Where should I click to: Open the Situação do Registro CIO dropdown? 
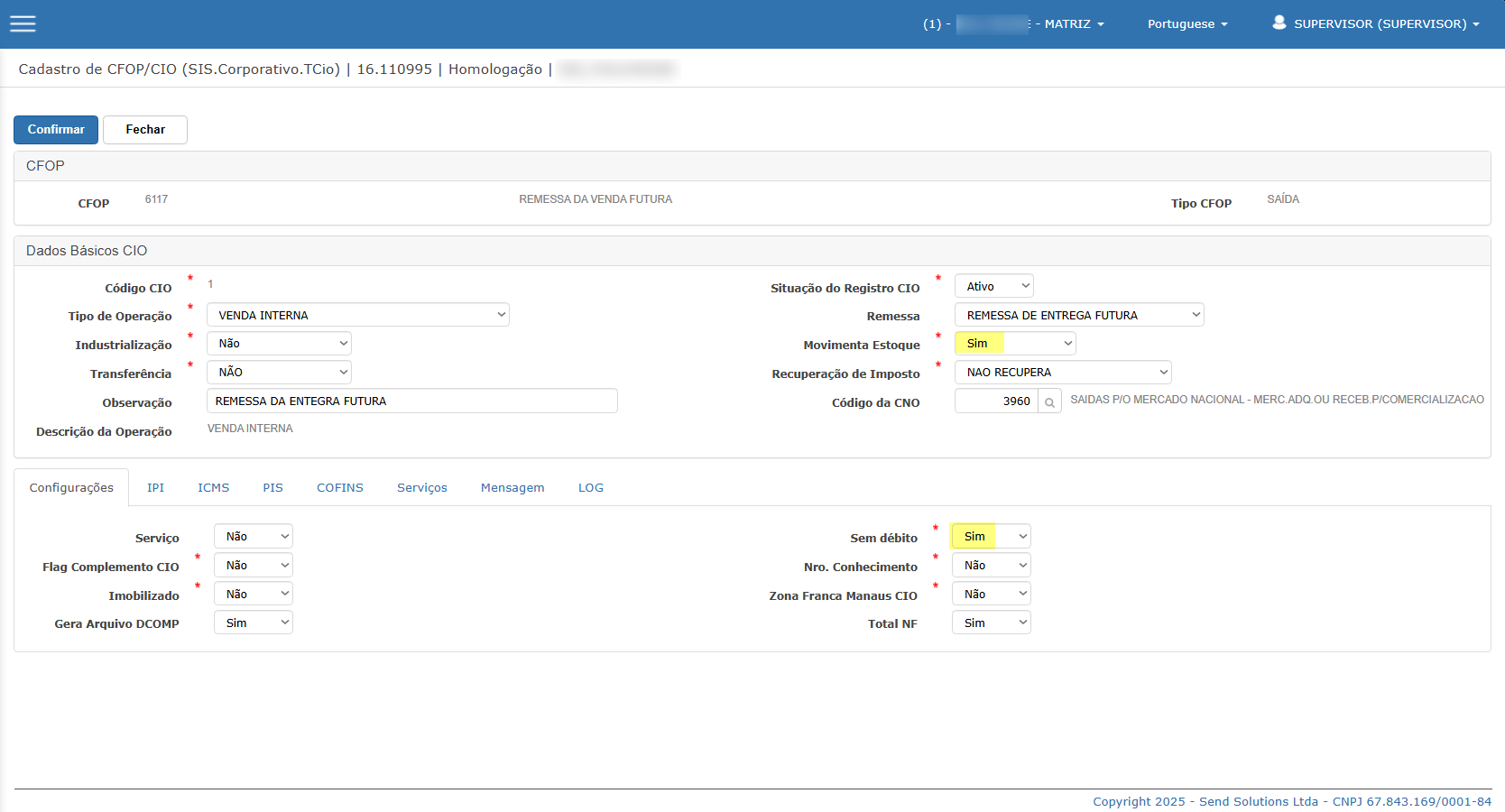994,286
